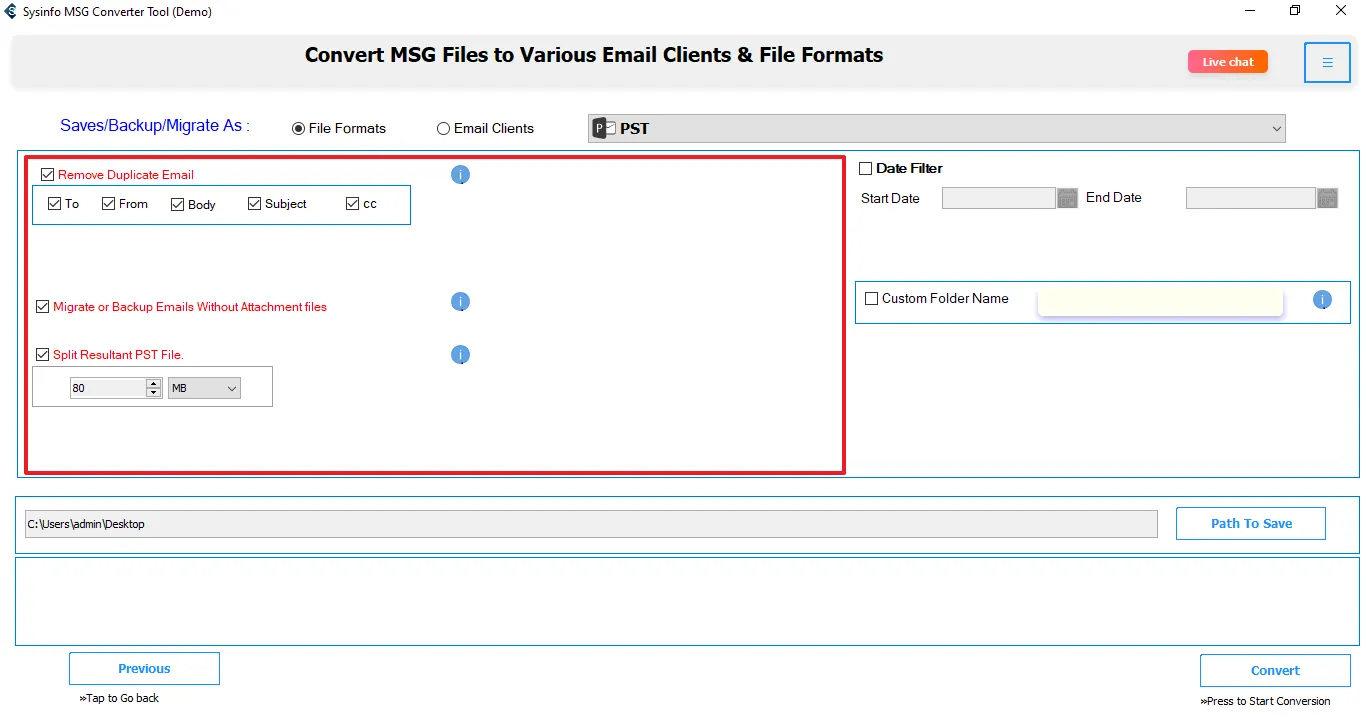Click the Sysinfo app logo in title bar

11,12
